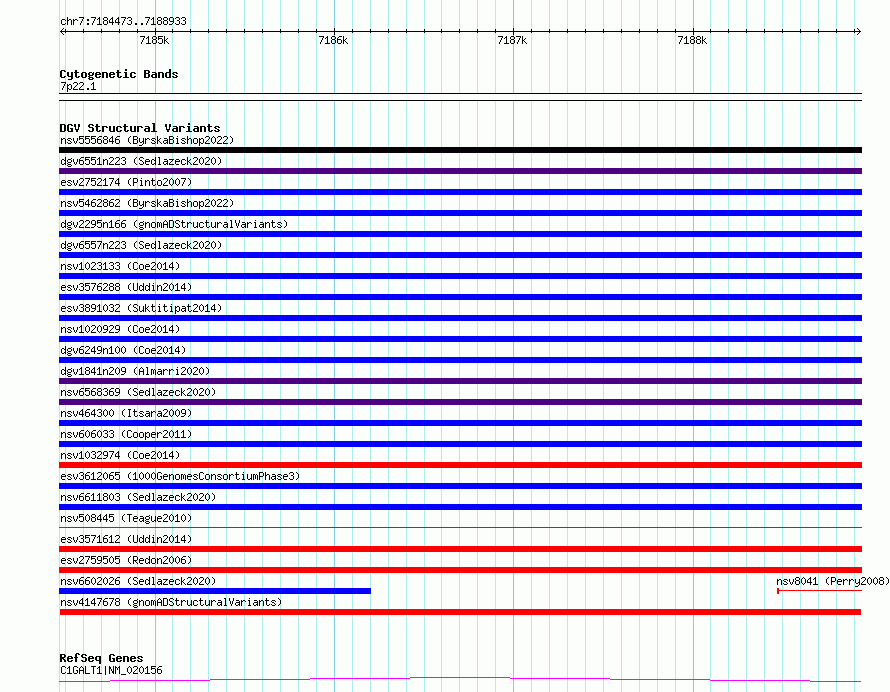This screenshot has width=890, height=692.
Task: Select the dgv1841n209 (Almarri2020) label
Action: [135, 371]
